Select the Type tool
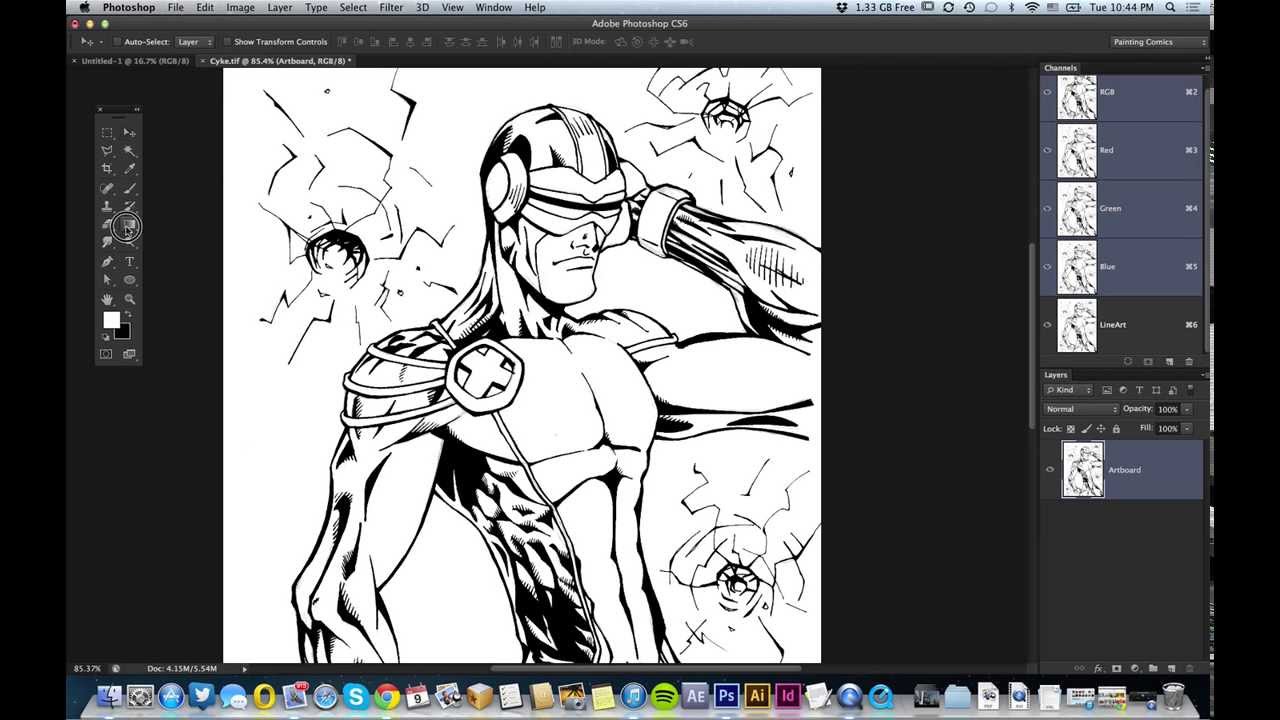The height and width of the screenshot is (720, 1280). [129, 261]
